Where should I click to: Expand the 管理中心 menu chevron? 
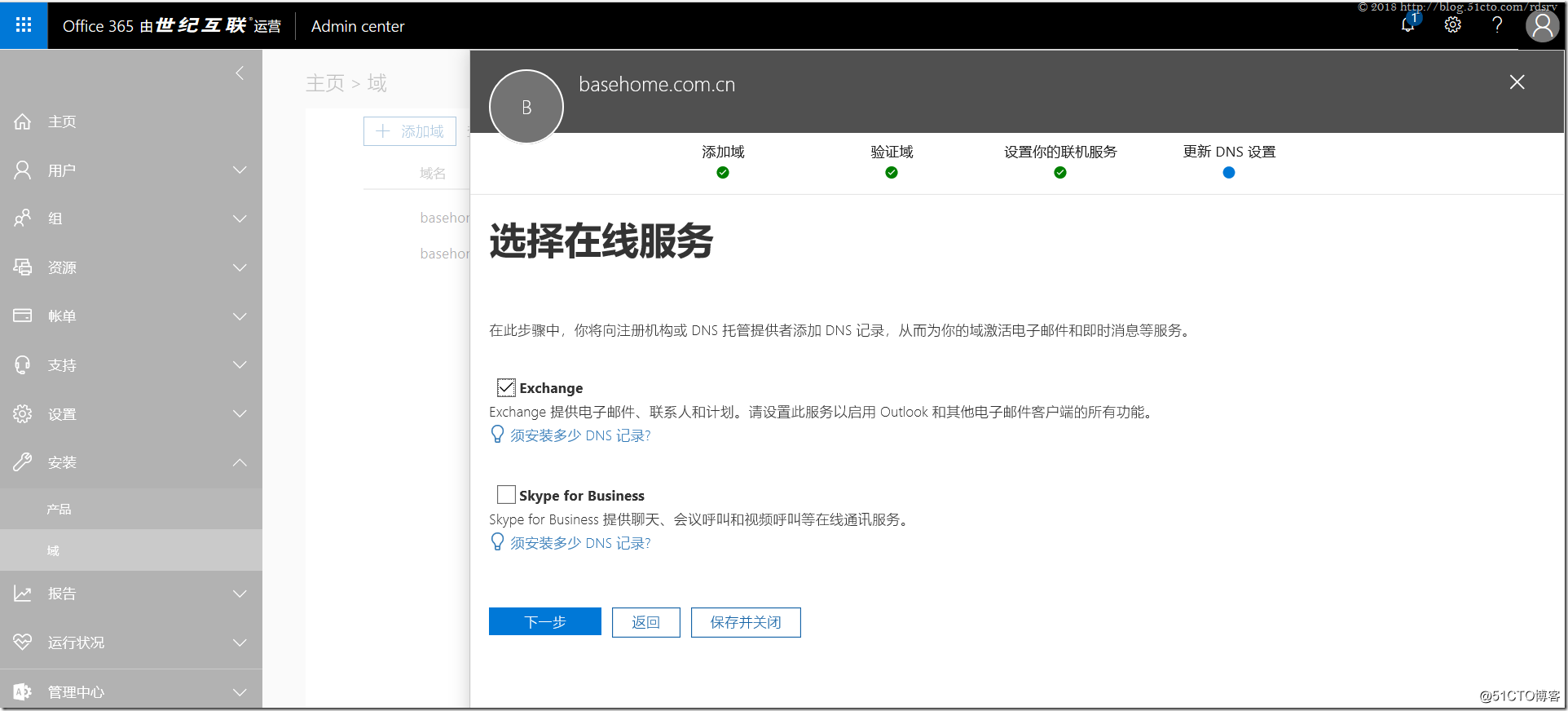[240, 692]
